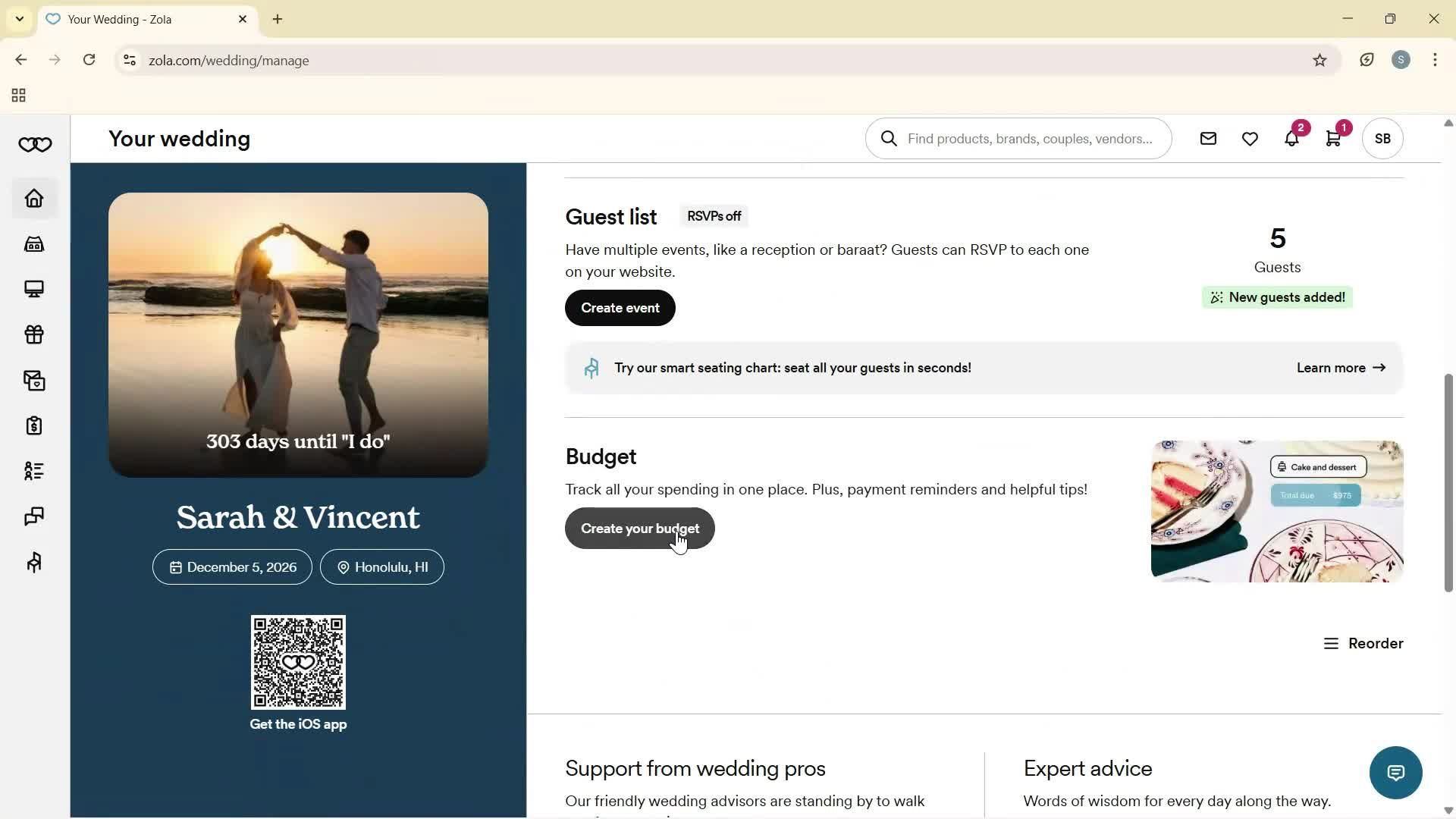The width and height of the screenshot is (1456, 819).
Task: Check notifications via the bell icon
Action: pyautogui.click(x=1291, y=138)
